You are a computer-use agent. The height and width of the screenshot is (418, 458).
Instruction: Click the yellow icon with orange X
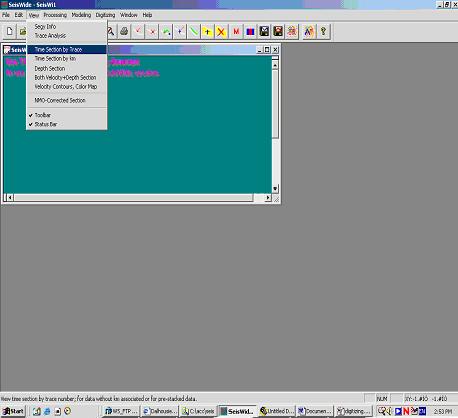coord(221,32)
